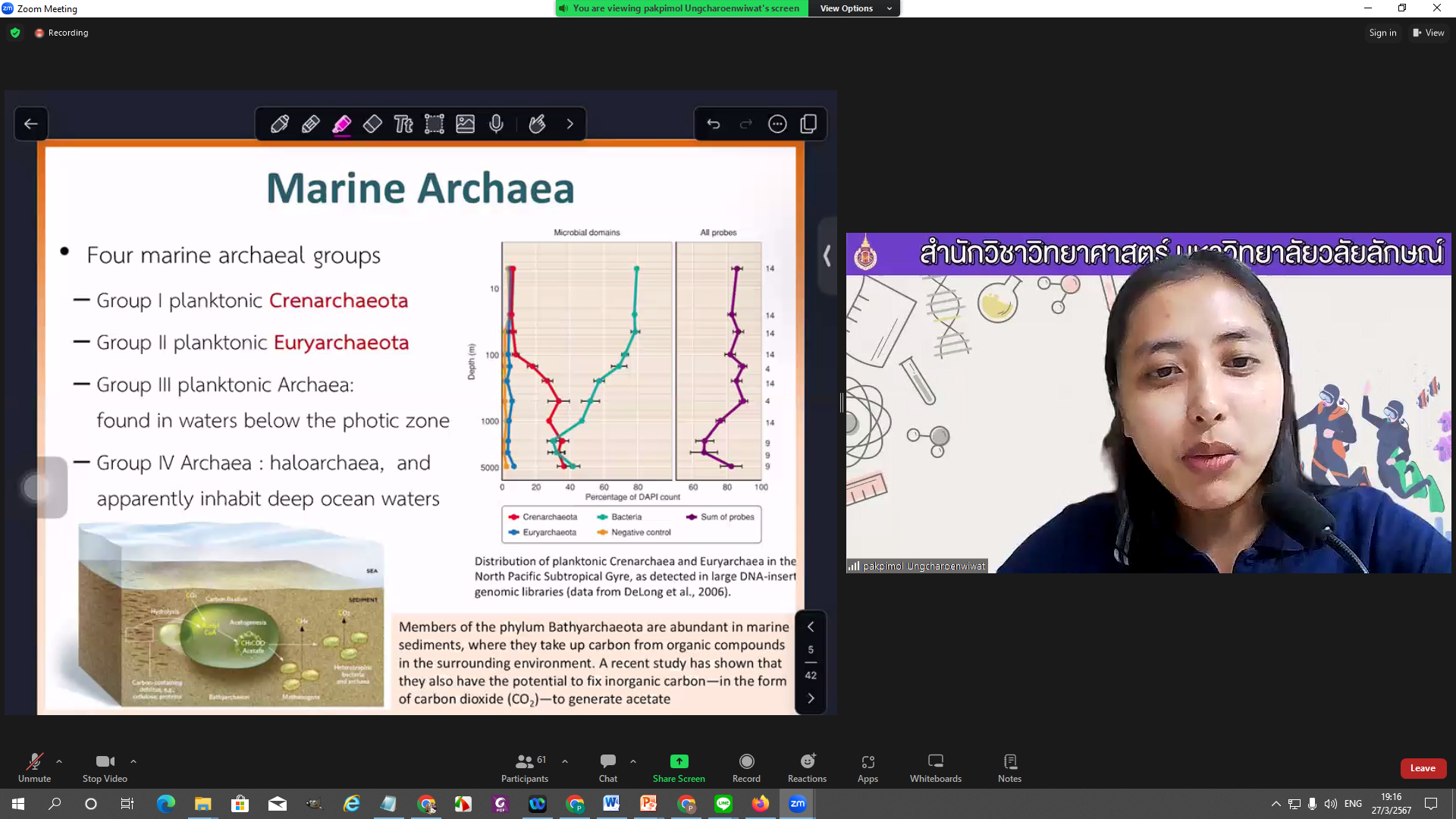This screenshot has width=1456, height=819.
Task: Click the encryption shield icon
Action: 15,33
